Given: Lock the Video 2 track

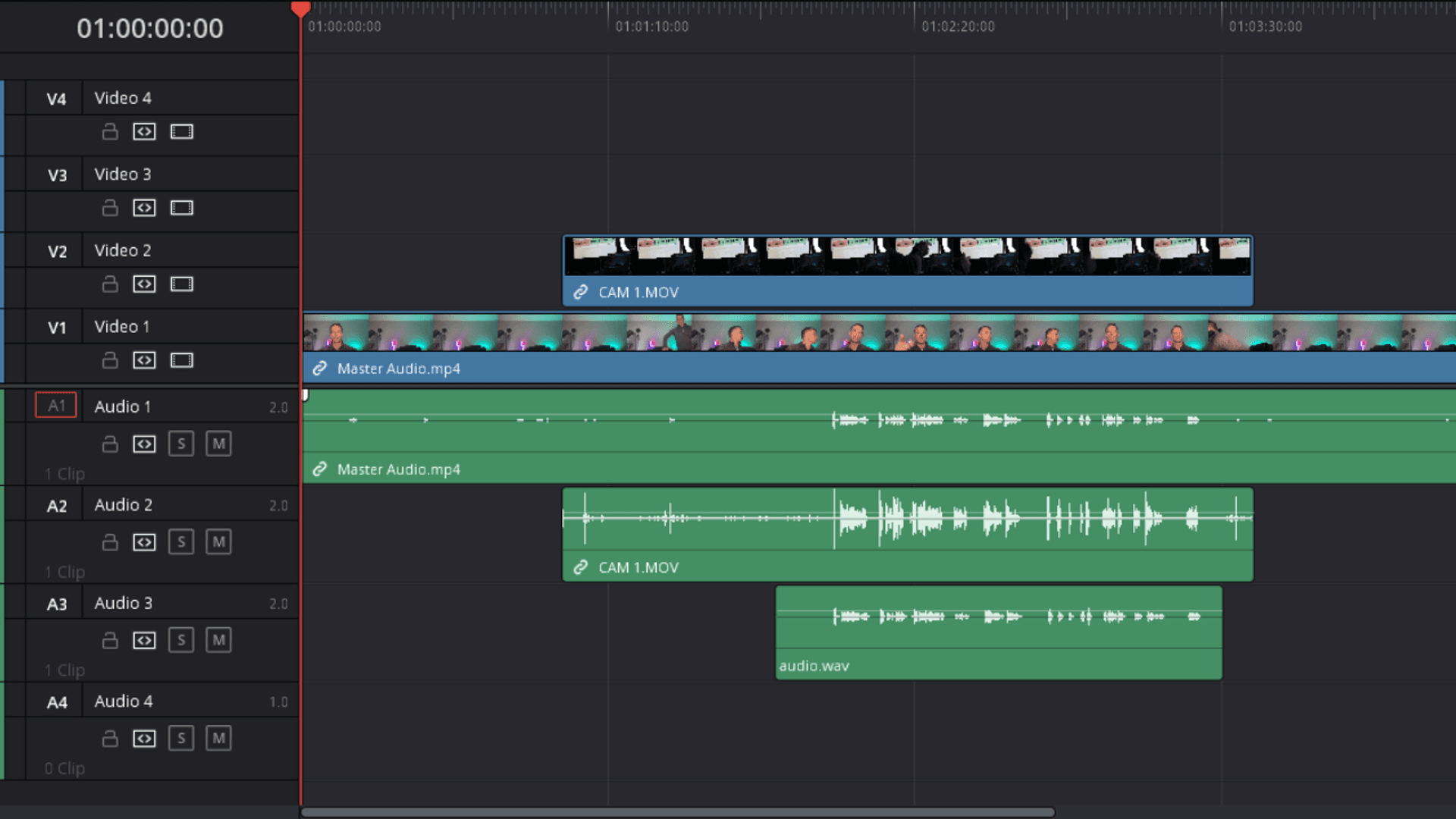Looking at the screenshot, I should (110, 284).
